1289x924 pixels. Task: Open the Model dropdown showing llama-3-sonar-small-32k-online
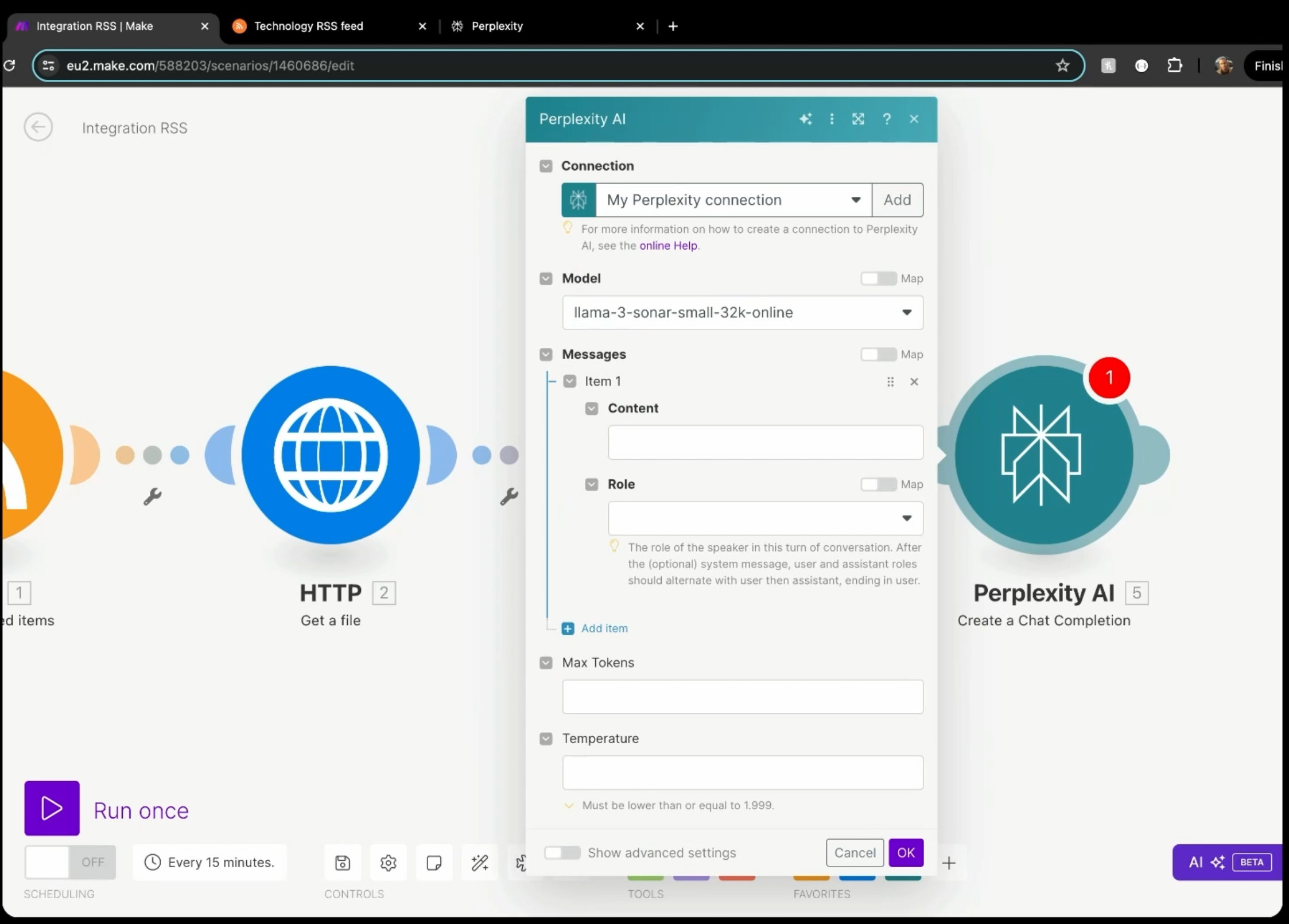742,313
